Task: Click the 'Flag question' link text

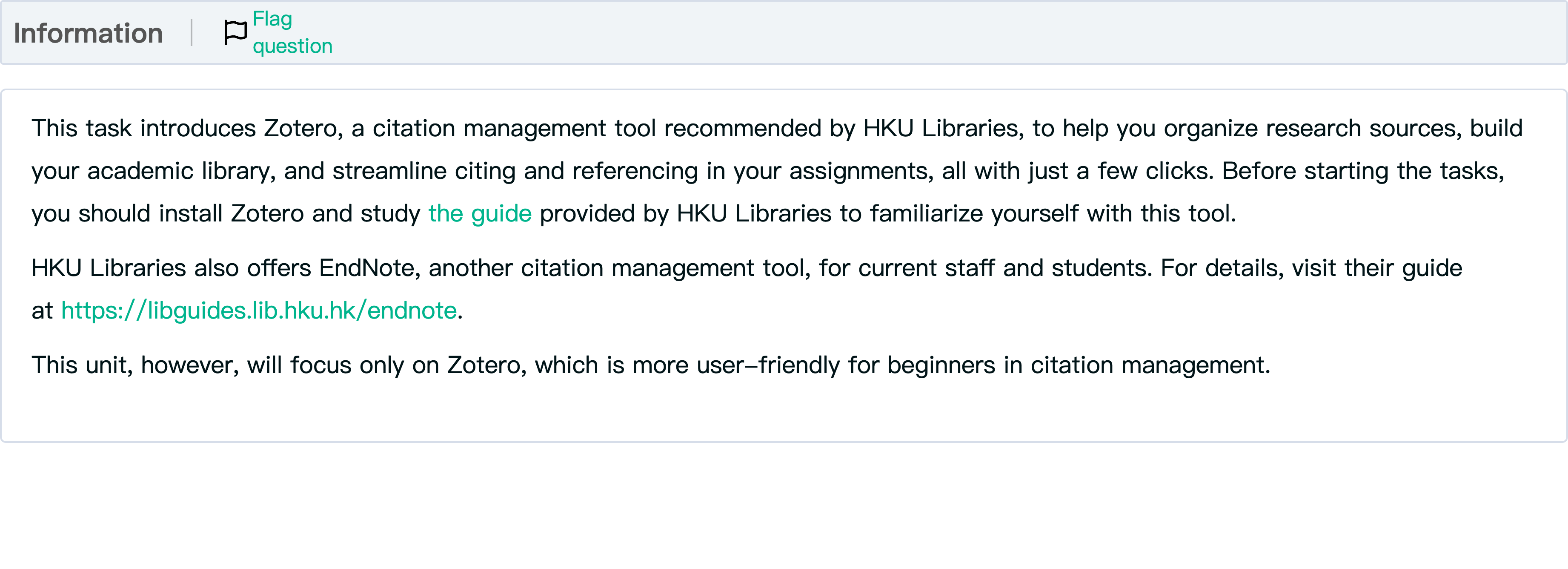Action: point(292,32)
